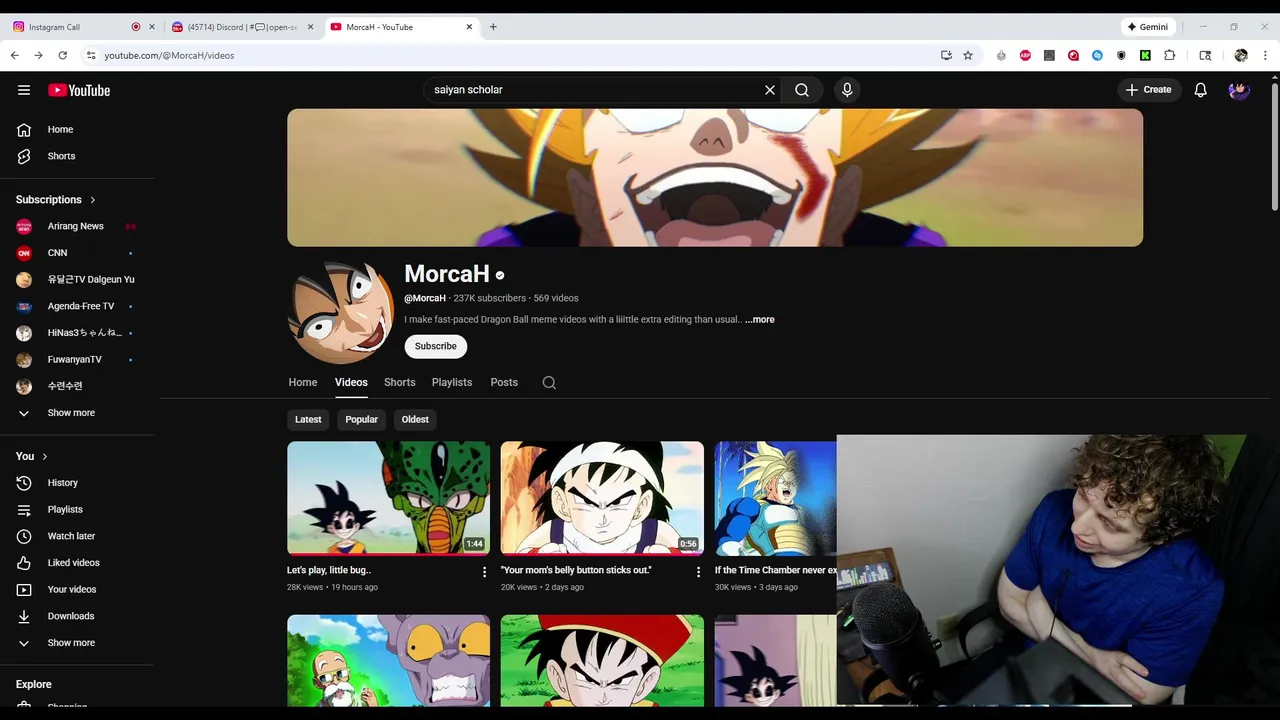
Task: Expand channel description with ...more
Action: [760, 320]
